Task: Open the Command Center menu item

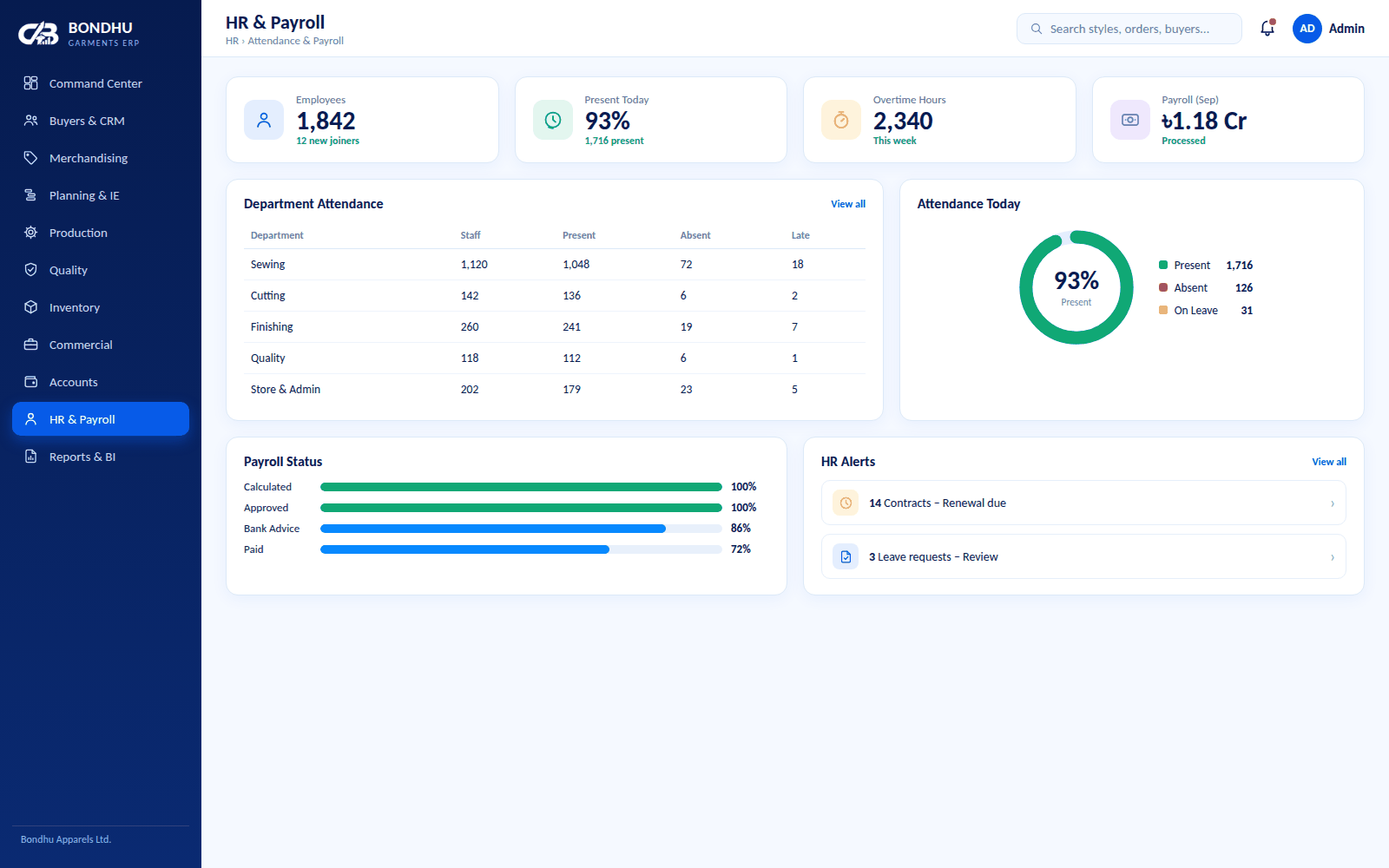Action: tap(101, 83)
